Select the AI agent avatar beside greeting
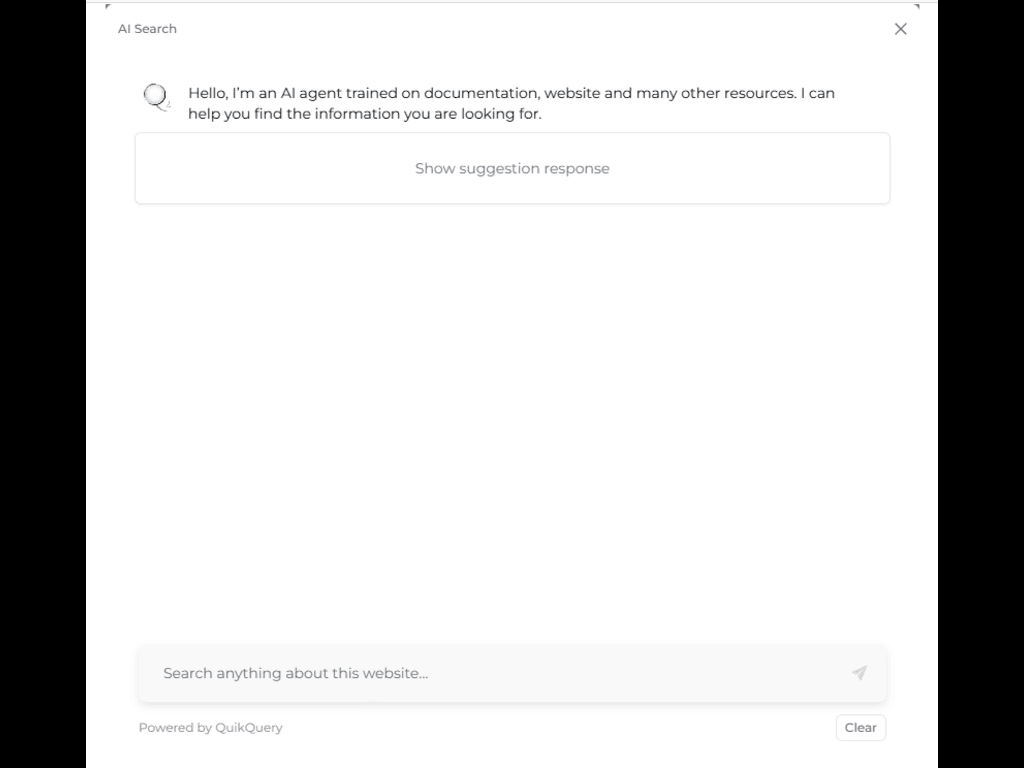 pyautogui.click(x=157, y=97)
